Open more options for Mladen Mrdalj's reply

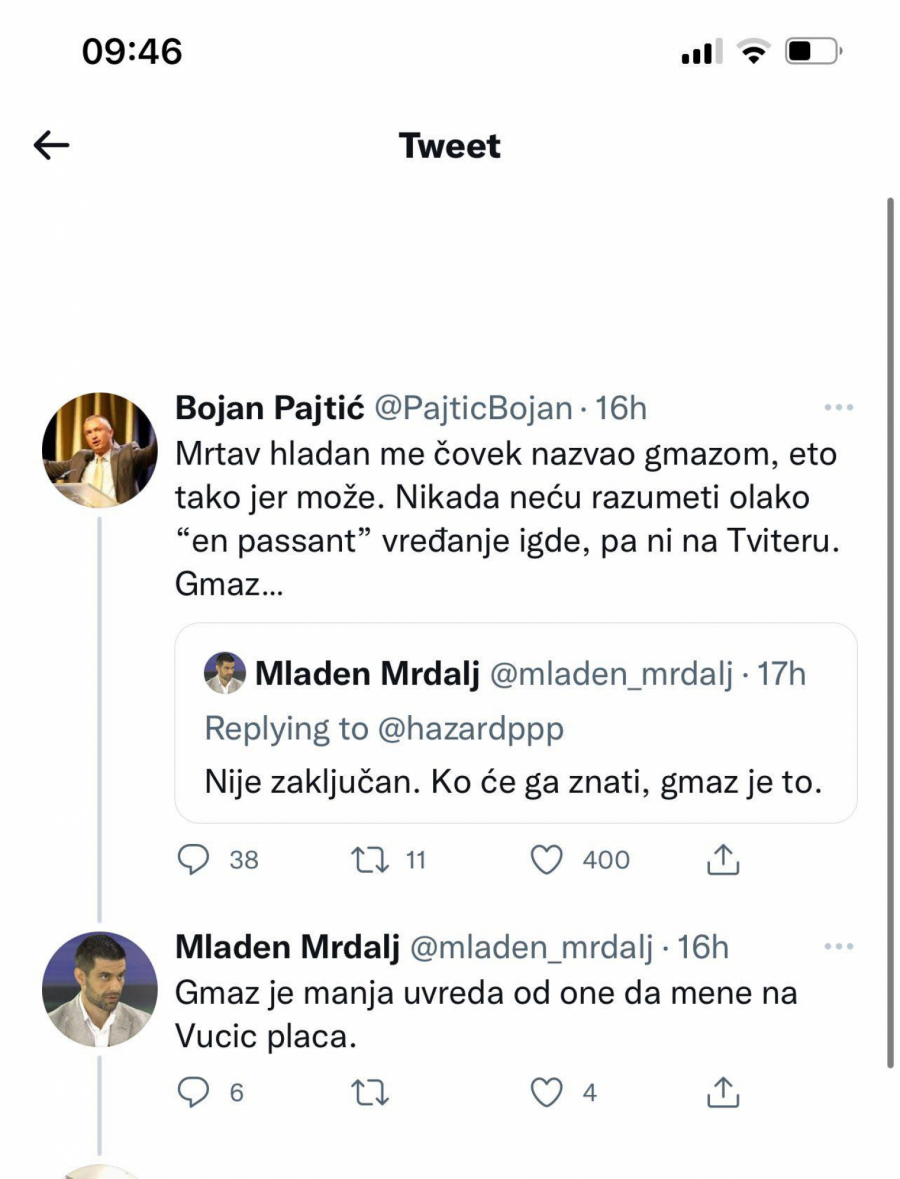(836, 947)
